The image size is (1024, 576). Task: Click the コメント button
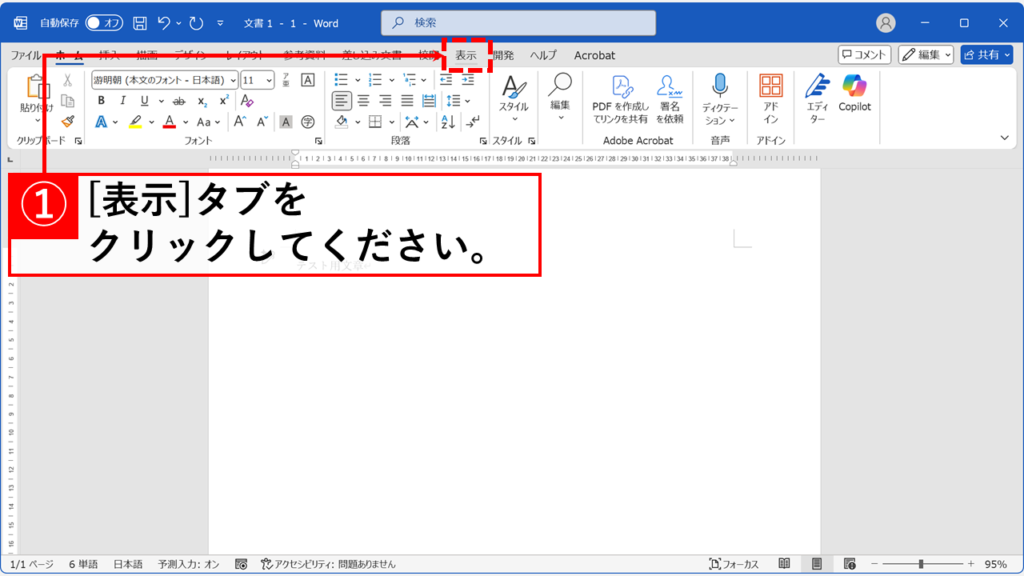click(x=864, y=55)
